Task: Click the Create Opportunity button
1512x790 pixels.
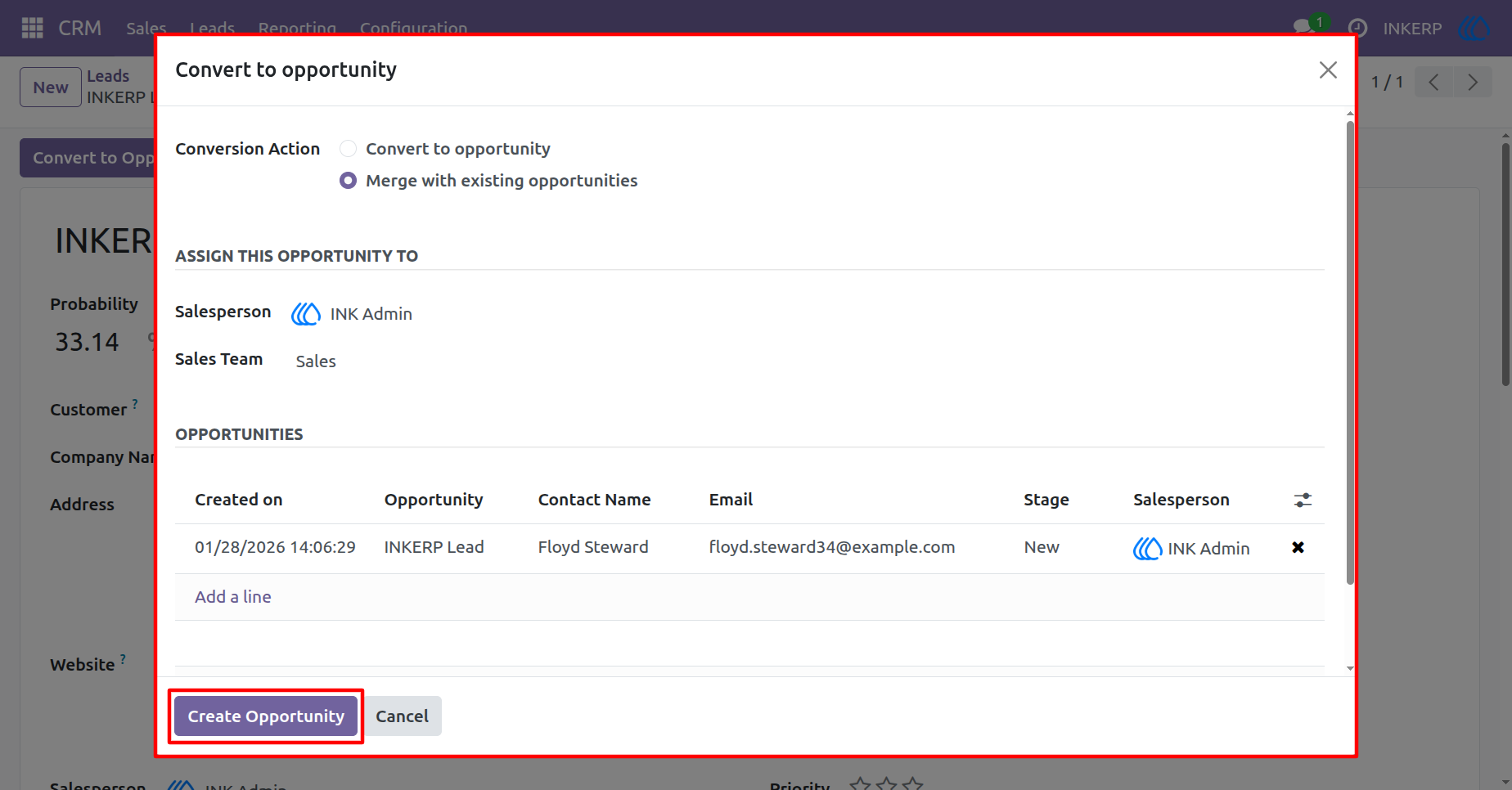Action: [266, 716]
